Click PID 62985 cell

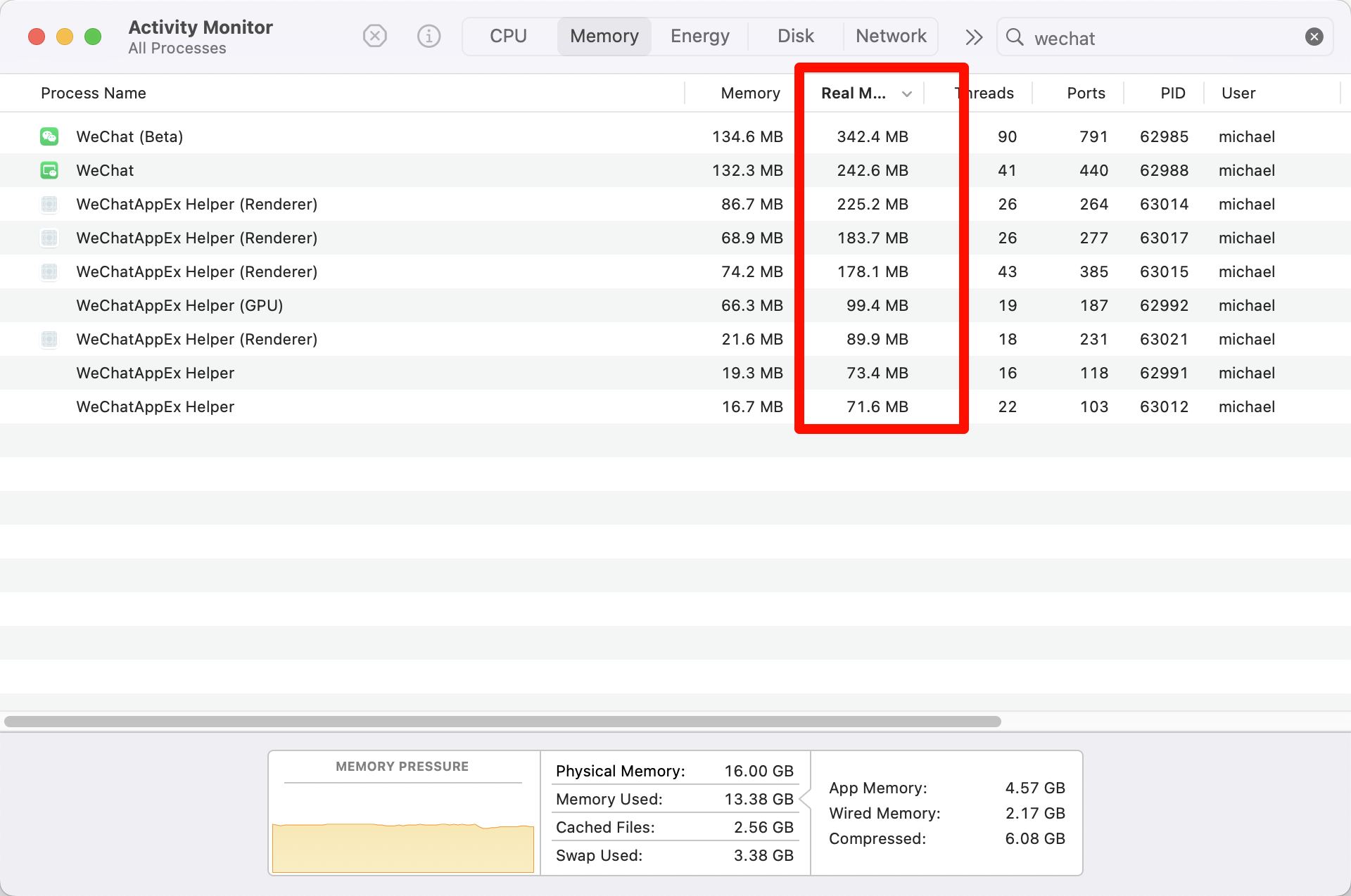click(1164, 136)
